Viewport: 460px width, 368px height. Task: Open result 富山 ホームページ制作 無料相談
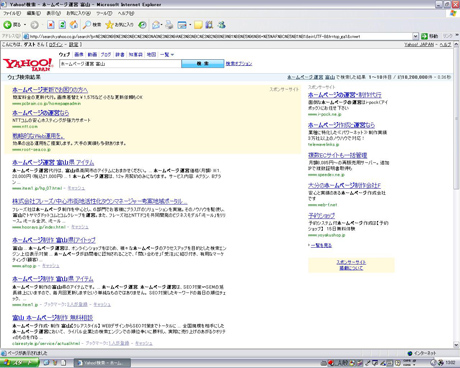pos(53,318)
